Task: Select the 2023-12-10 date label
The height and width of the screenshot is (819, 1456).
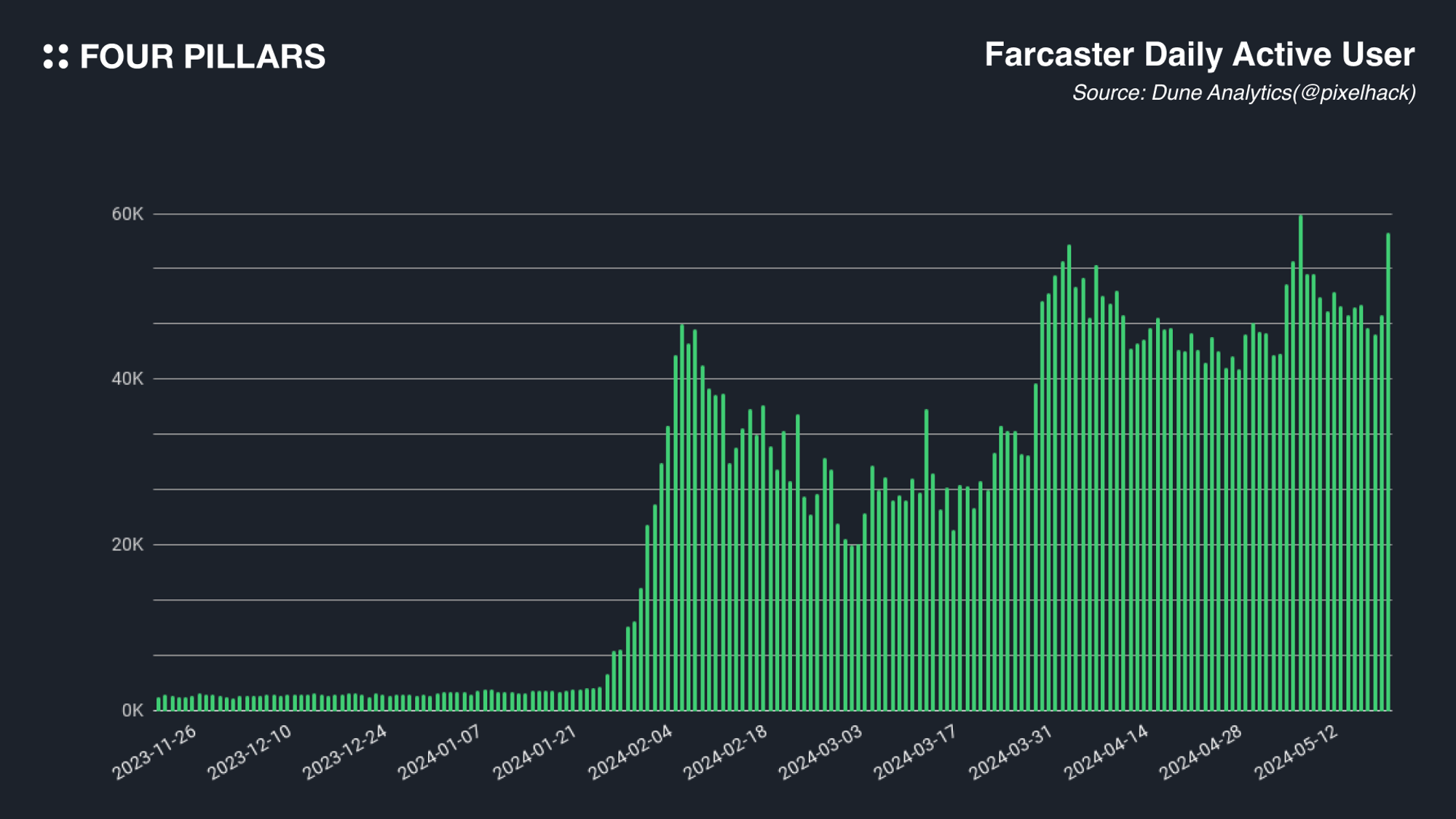Action: coord(250,753)
